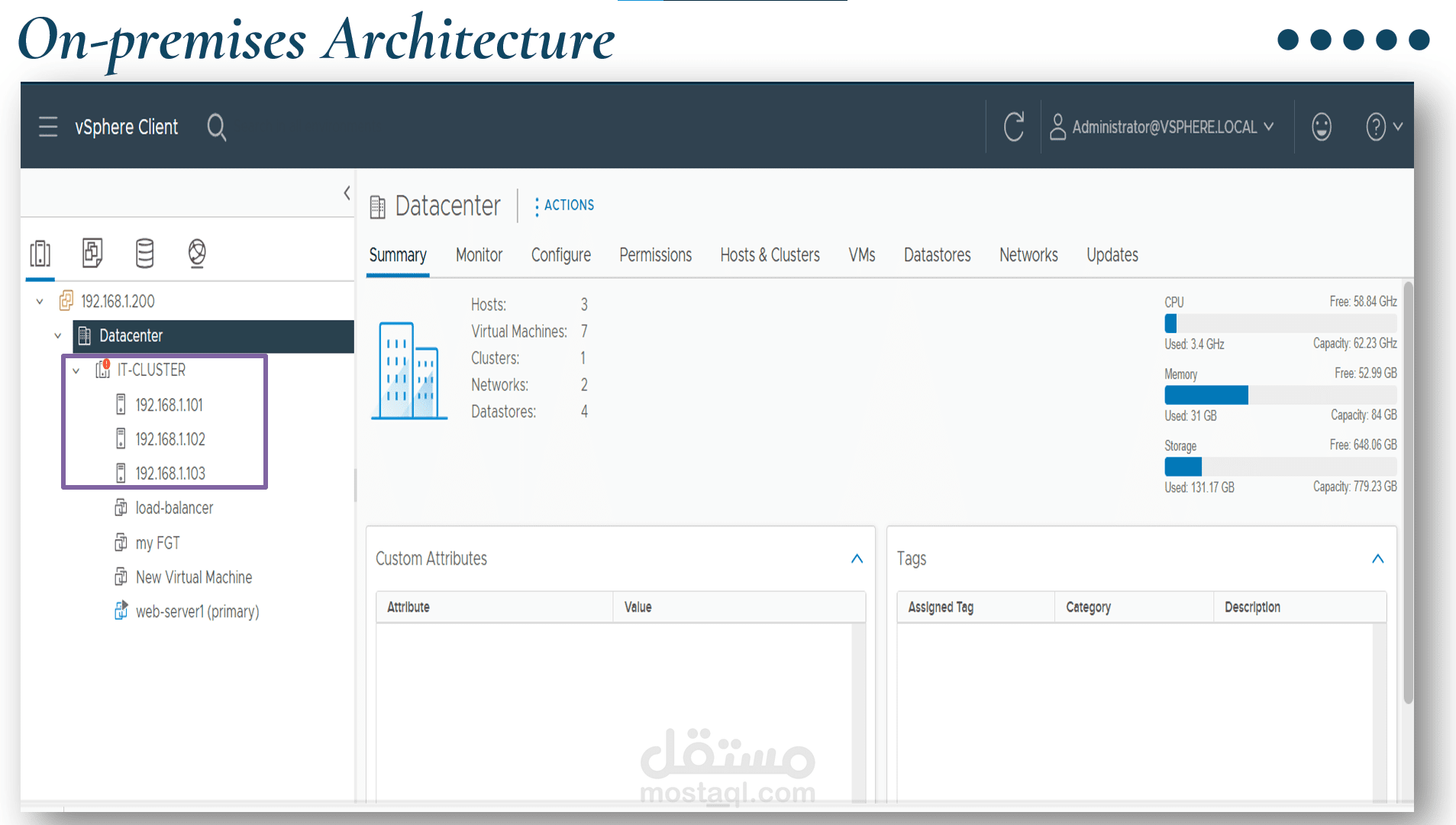Click the host icon for 192.168.1.101
The width and height of the screenshot is (1456, 825).
(121, 405)
